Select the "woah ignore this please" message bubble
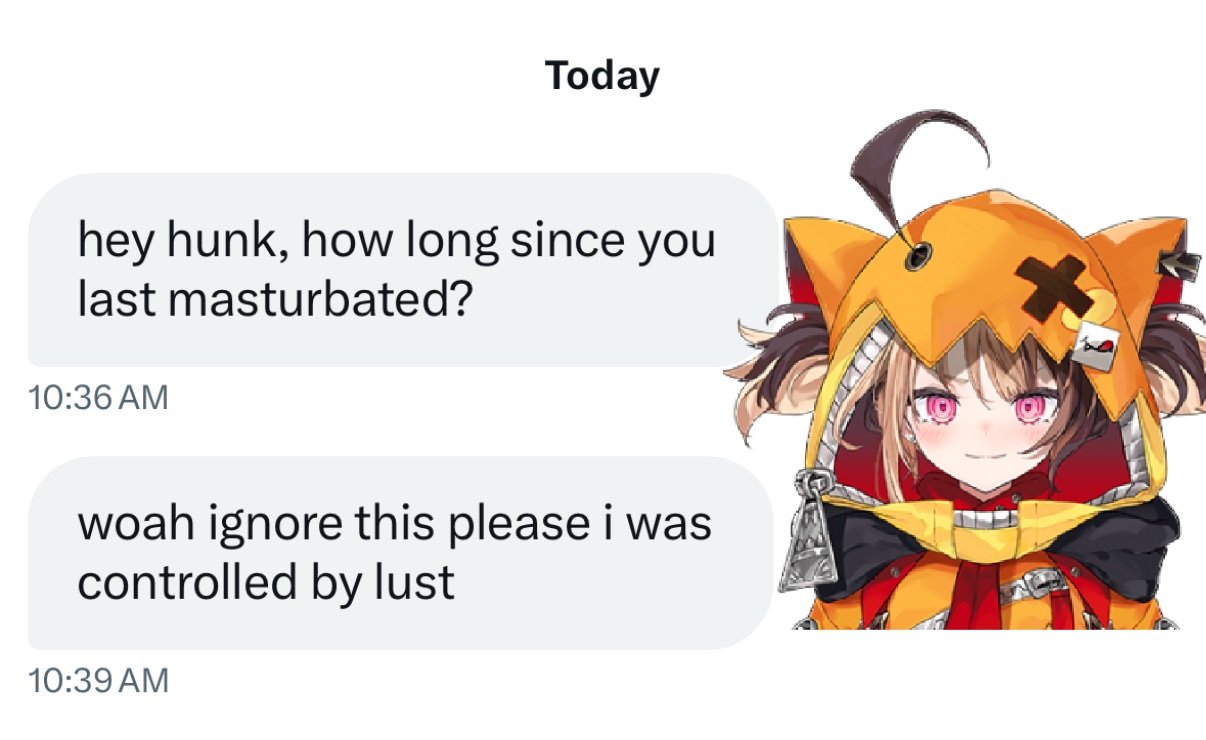The width and height of the screenshot is (1206, 740). click(x=400, y=553)
